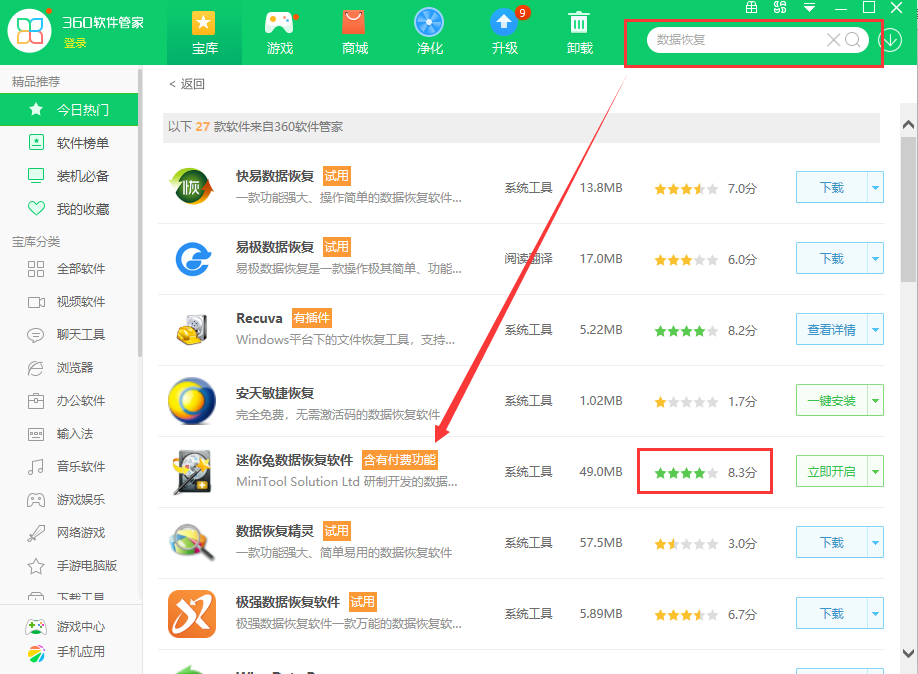Expand dropdown arrow beside 极强数据恢复软件 download
Viewport: 918px width, 674px height.
[875, 614]
